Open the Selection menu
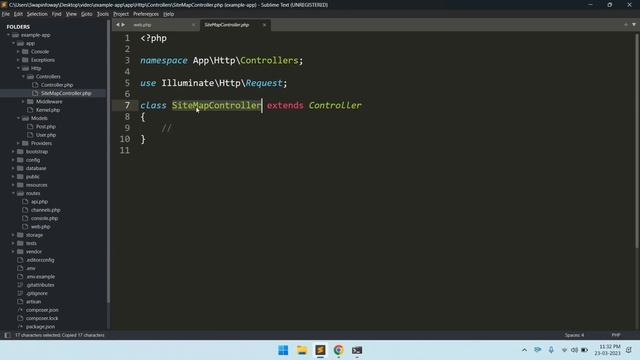 click(x=37, y=14)
